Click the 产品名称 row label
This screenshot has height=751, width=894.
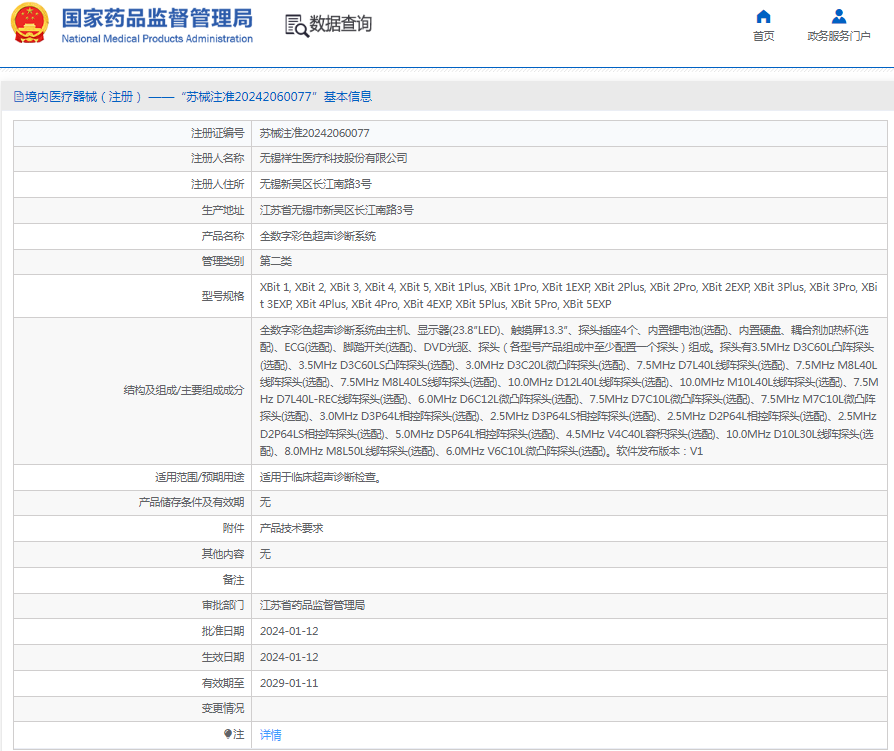(222, 236)
